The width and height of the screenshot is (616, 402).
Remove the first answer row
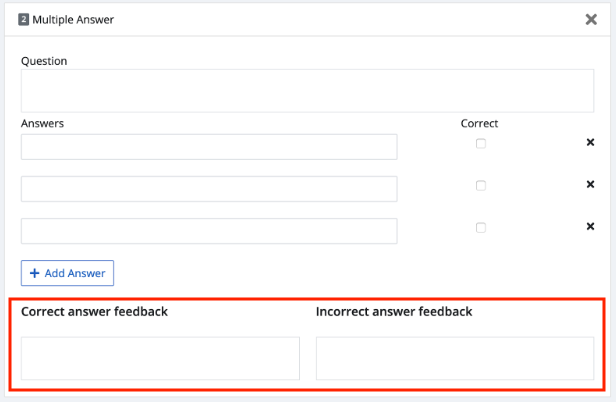coord(590,142)
